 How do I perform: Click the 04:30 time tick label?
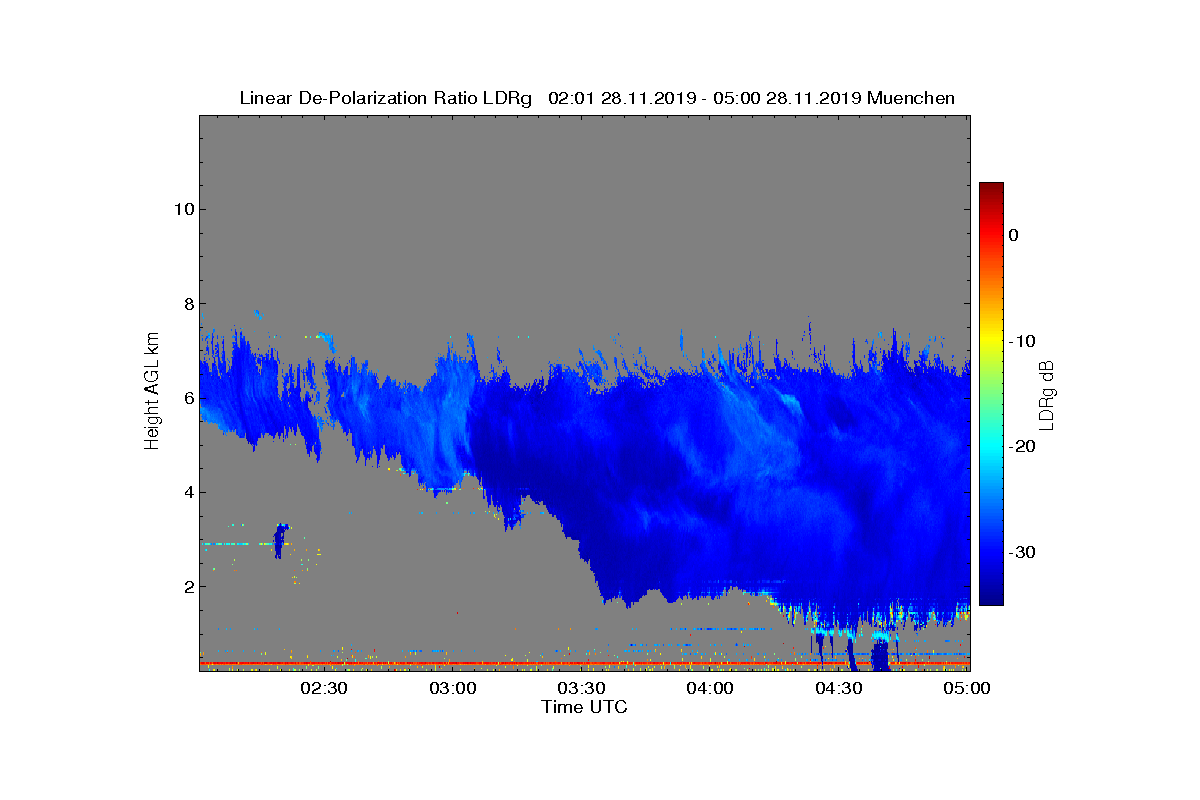coord(840,689)
